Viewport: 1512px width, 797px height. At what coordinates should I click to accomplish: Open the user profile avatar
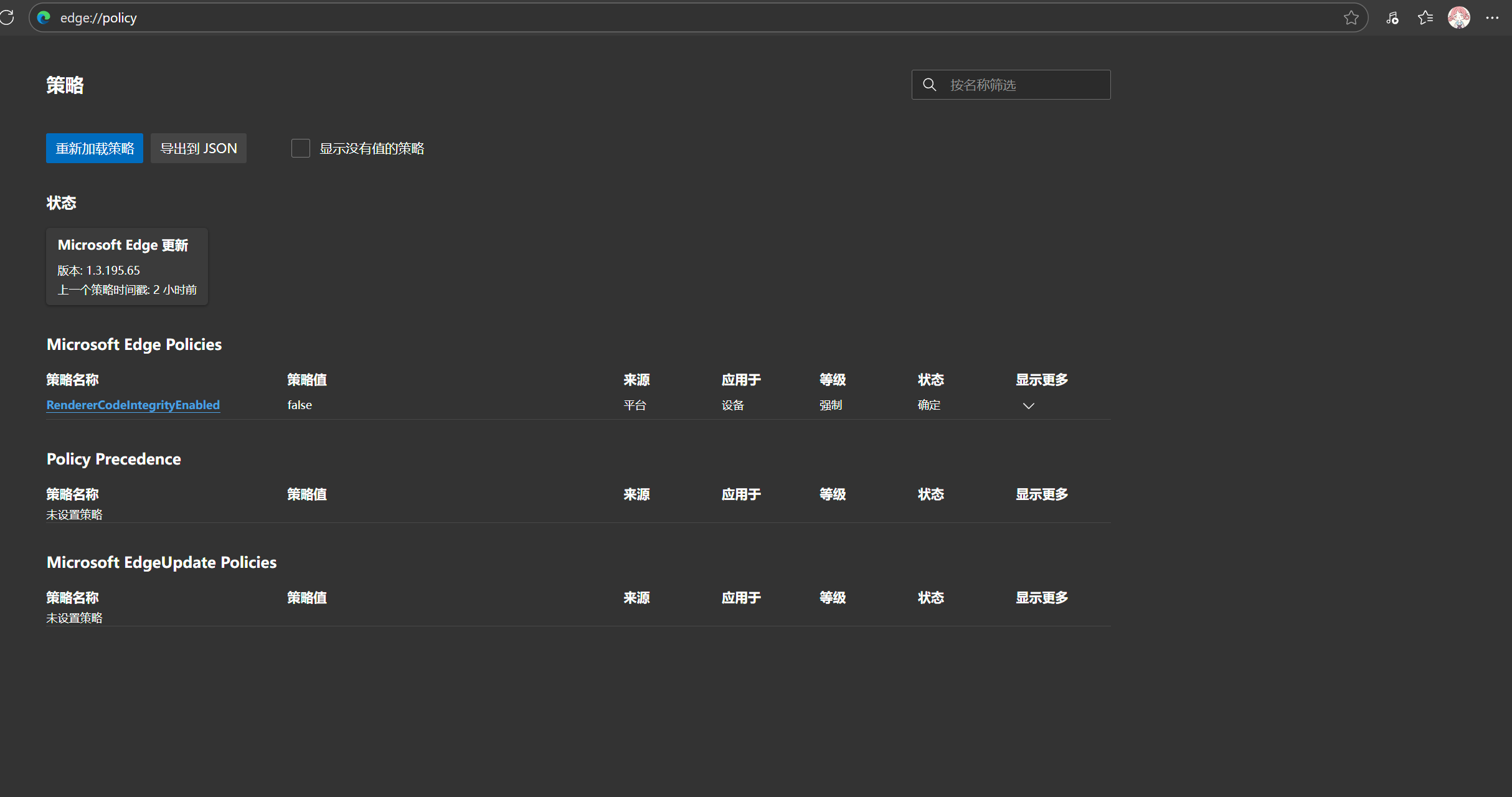(x=1459, y=17)
